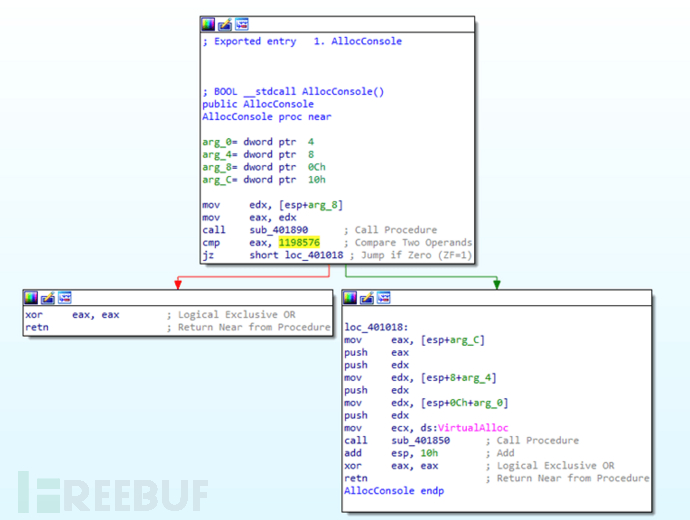Click the 'BOOL __stdcall AllocConsole()' prototype line
The height and width of the screenshot is (520, 690).
293,92
